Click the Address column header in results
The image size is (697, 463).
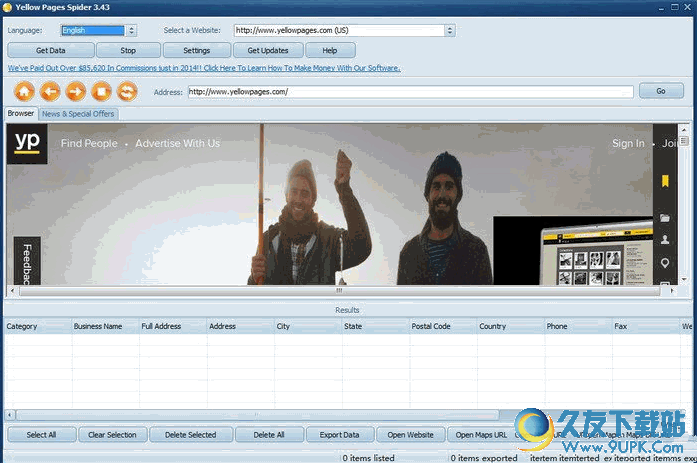pyautogui.click(x=240, y=326)
